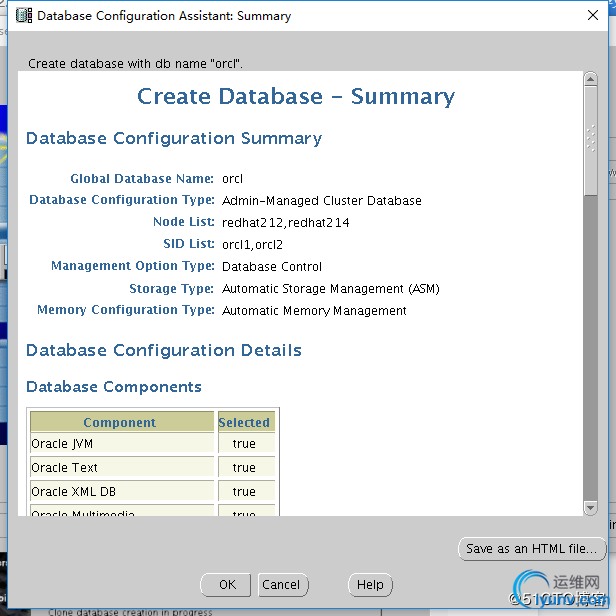
Task: Select the Global Database Name value orcl
Action: point(232,179)
